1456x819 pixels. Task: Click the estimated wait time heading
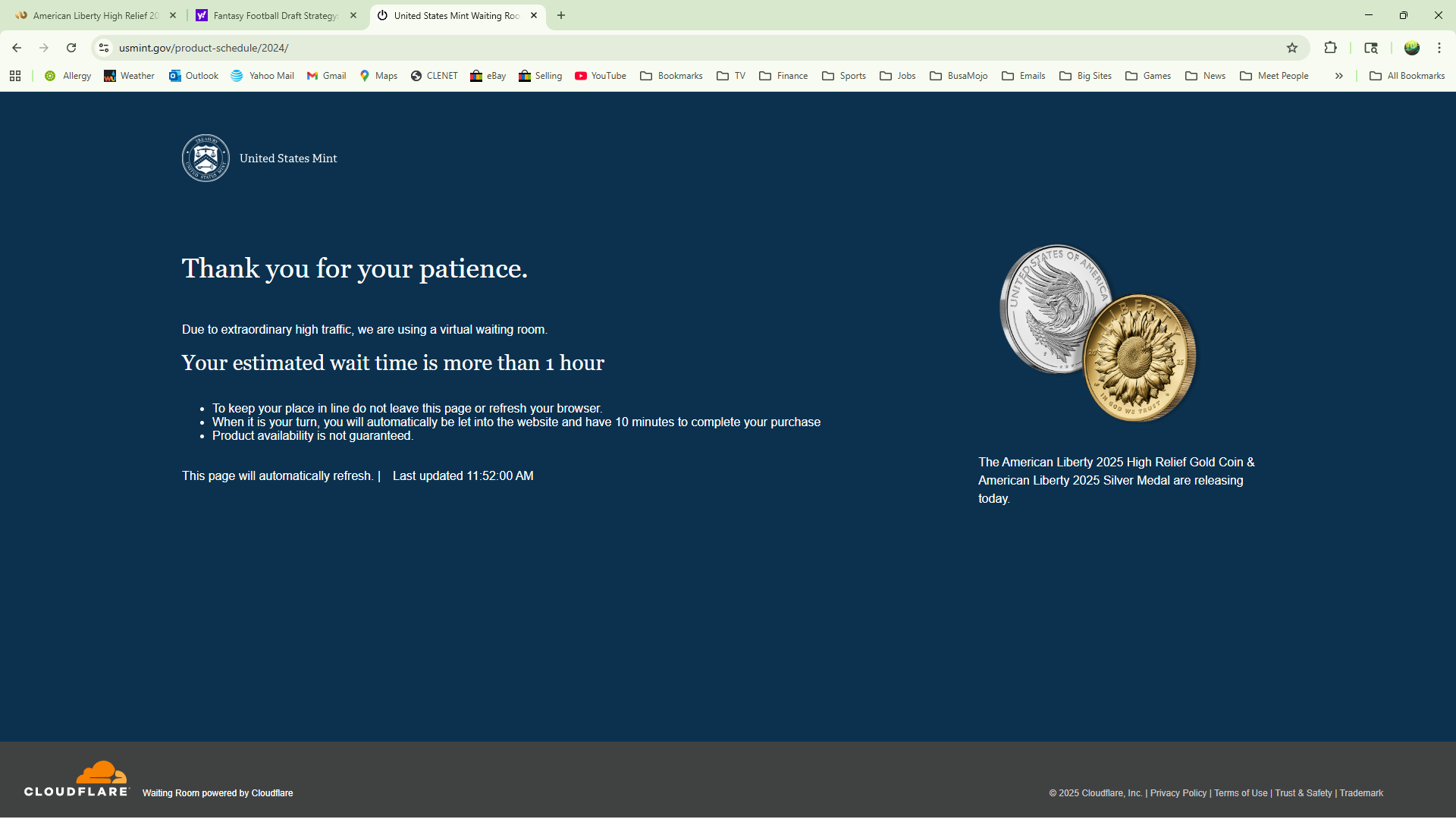tap(393, 363)
